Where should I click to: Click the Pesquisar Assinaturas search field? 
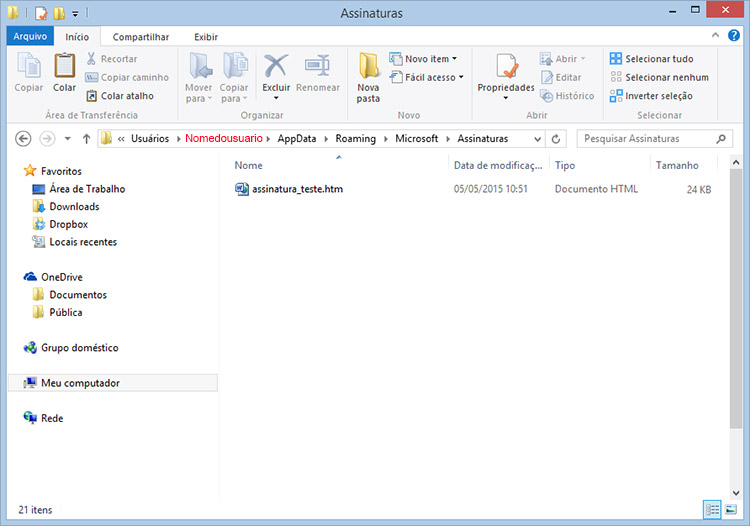654,139
